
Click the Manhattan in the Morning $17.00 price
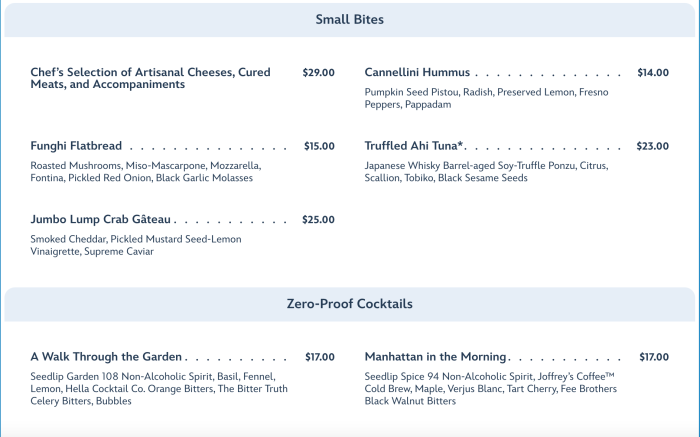click(654, 357)
